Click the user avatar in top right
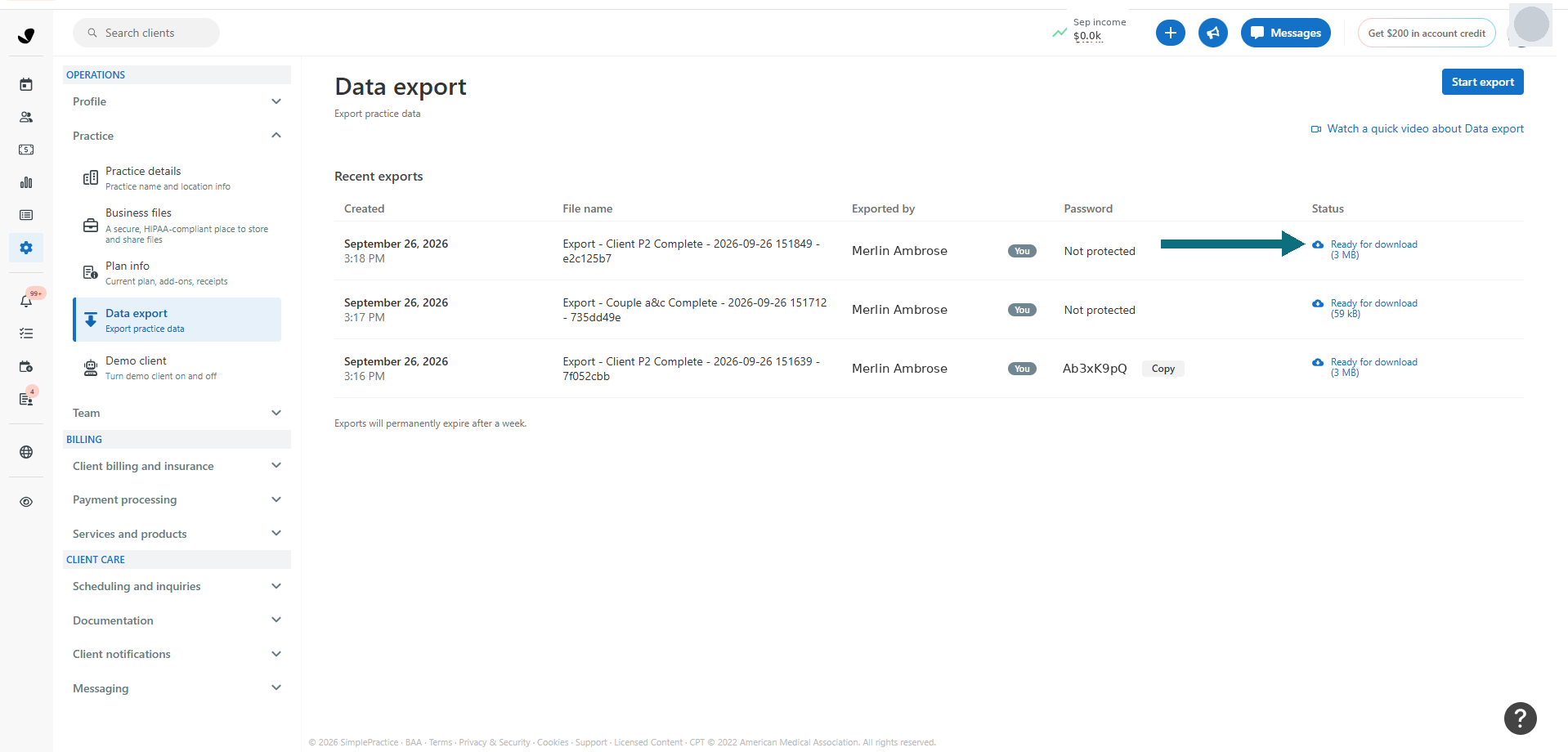The image size is (1568, 752). click(x=1530, y=25)
